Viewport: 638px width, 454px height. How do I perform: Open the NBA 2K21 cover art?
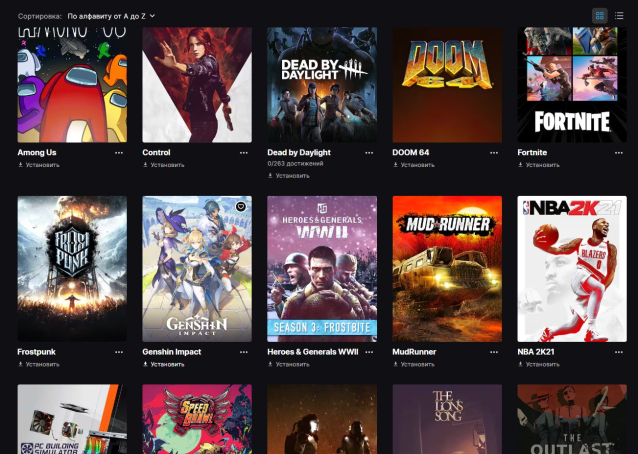pyautogui.click(x=572, y=269)
